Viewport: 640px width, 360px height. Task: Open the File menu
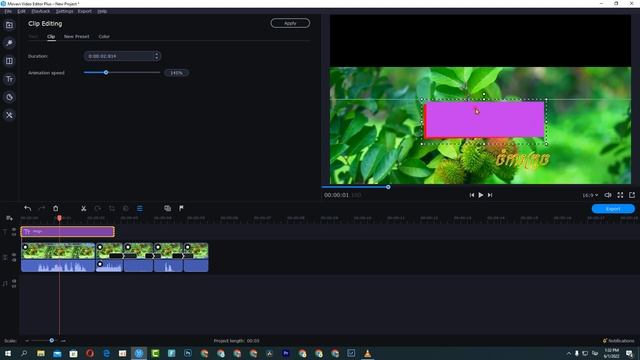pos(8,11)
